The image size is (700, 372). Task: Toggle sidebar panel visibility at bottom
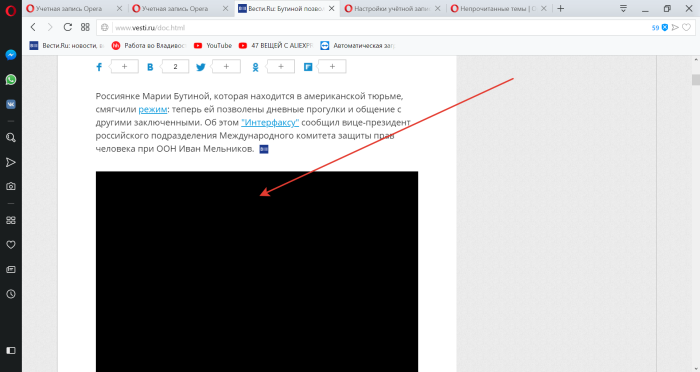coord(11,350)
